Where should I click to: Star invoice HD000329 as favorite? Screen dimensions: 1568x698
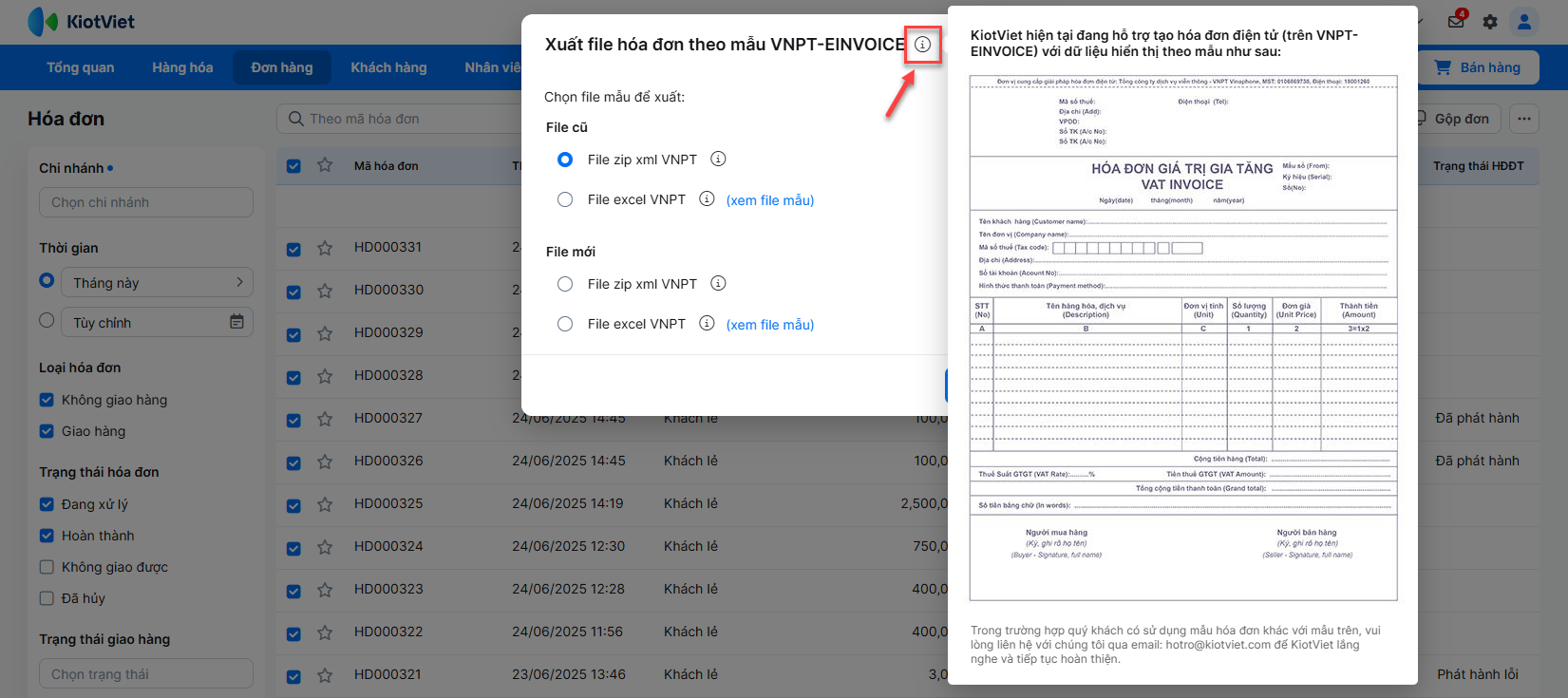pyautogui.click(x=325, y=333)
